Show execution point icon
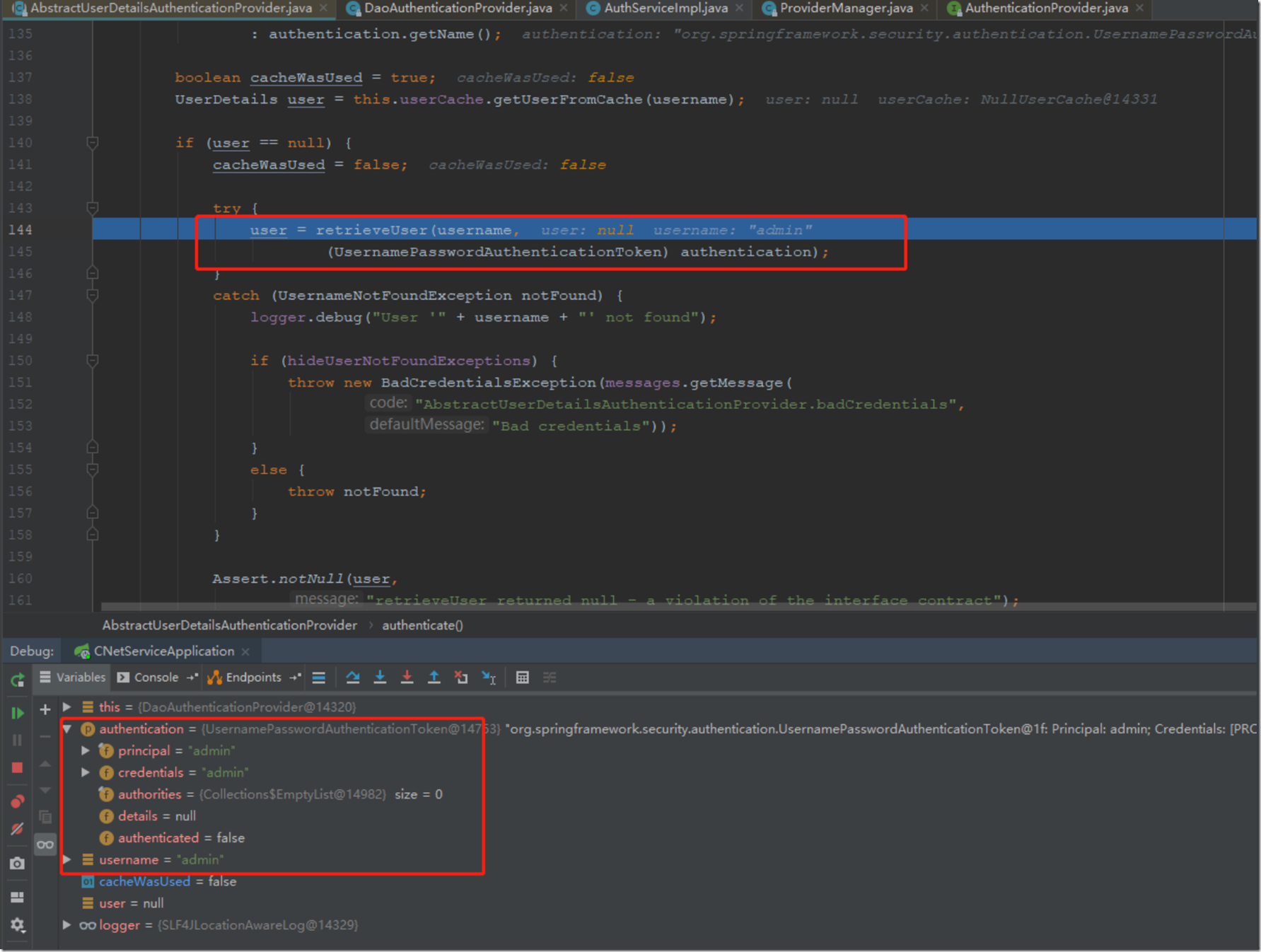The image size is (1261, 952). tap(319, 678)
